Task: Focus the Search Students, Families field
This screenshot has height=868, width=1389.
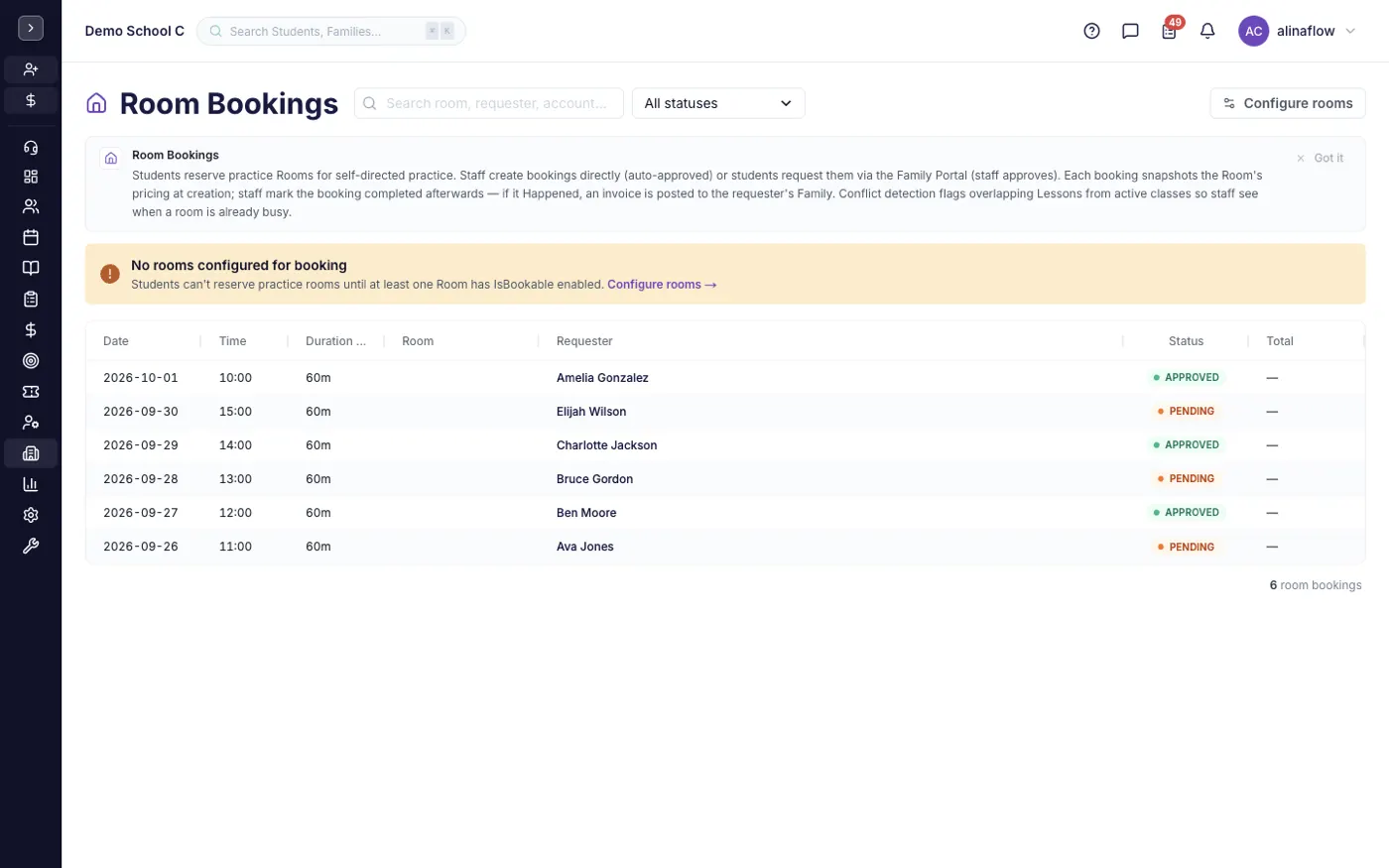Action: click(331, 31)
